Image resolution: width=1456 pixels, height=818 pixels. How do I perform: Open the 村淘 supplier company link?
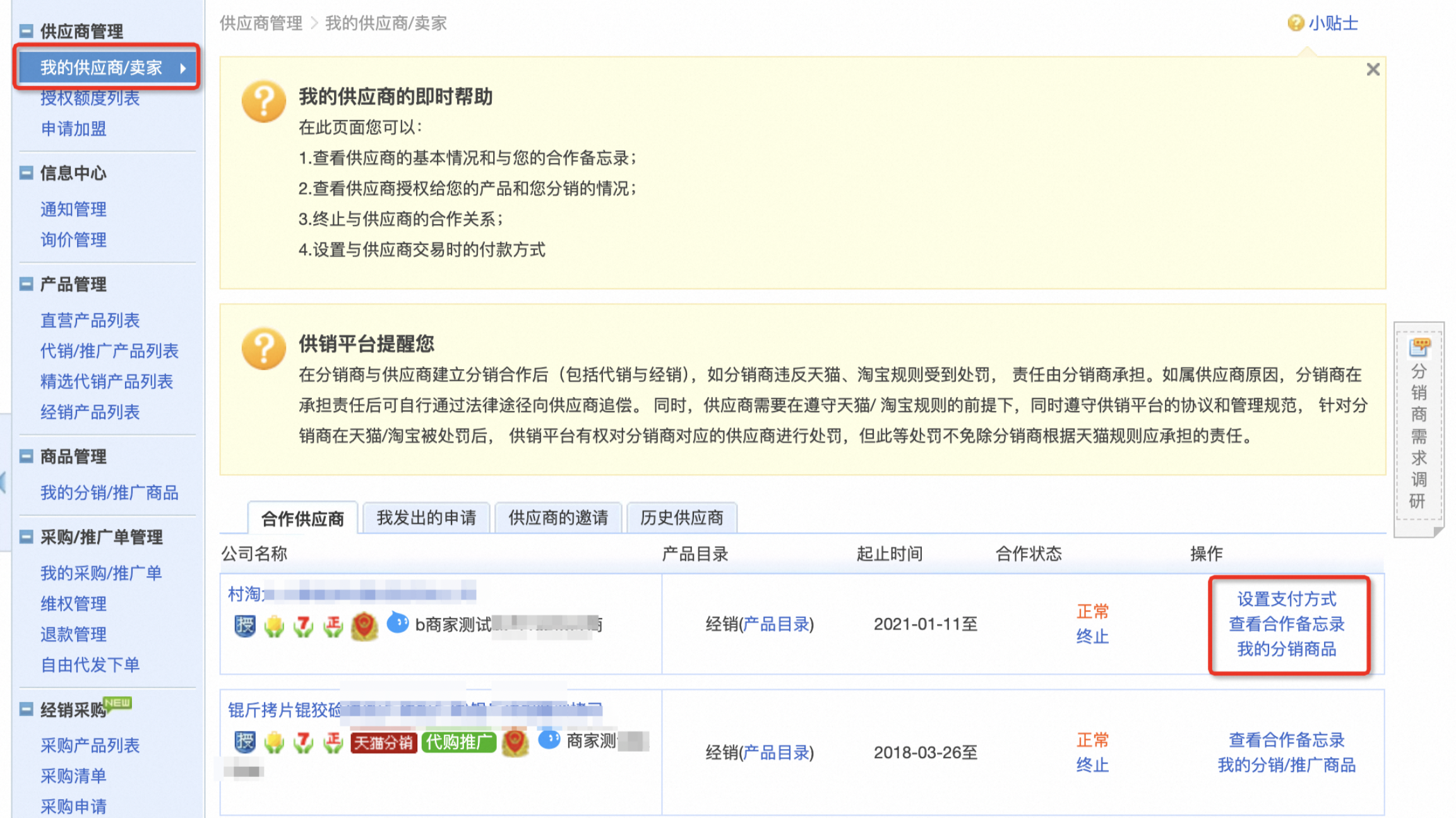click(352, 593)
